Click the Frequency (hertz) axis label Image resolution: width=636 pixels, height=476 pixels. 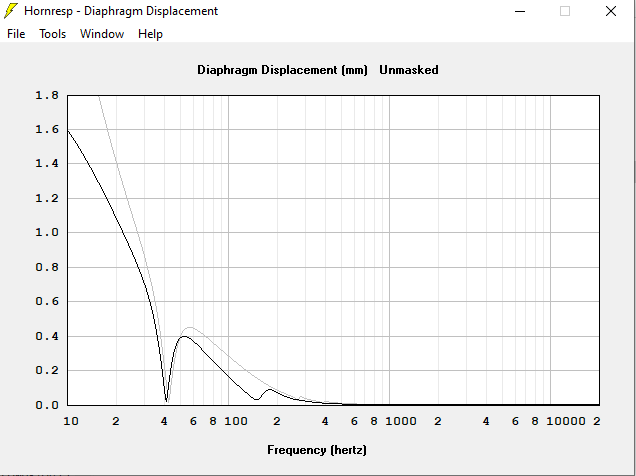pyautogui.click(x=317, y=450)
